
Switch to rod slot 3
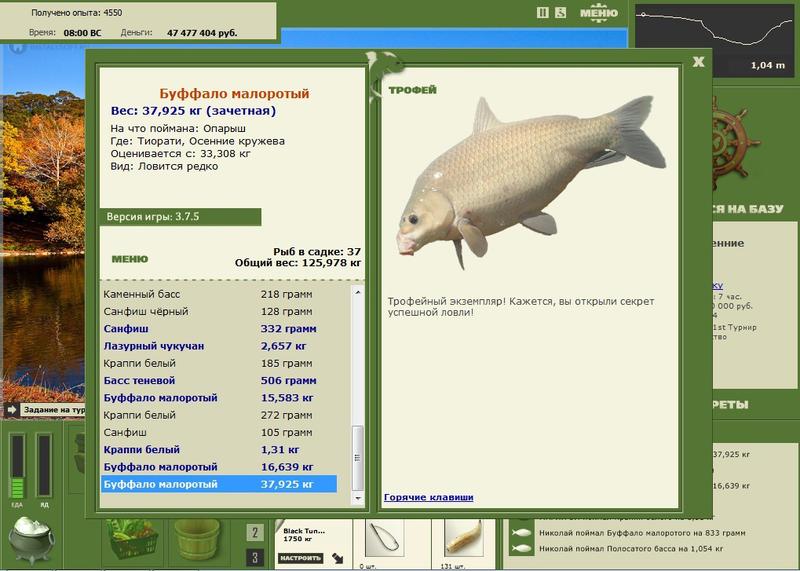click(255, 557)
